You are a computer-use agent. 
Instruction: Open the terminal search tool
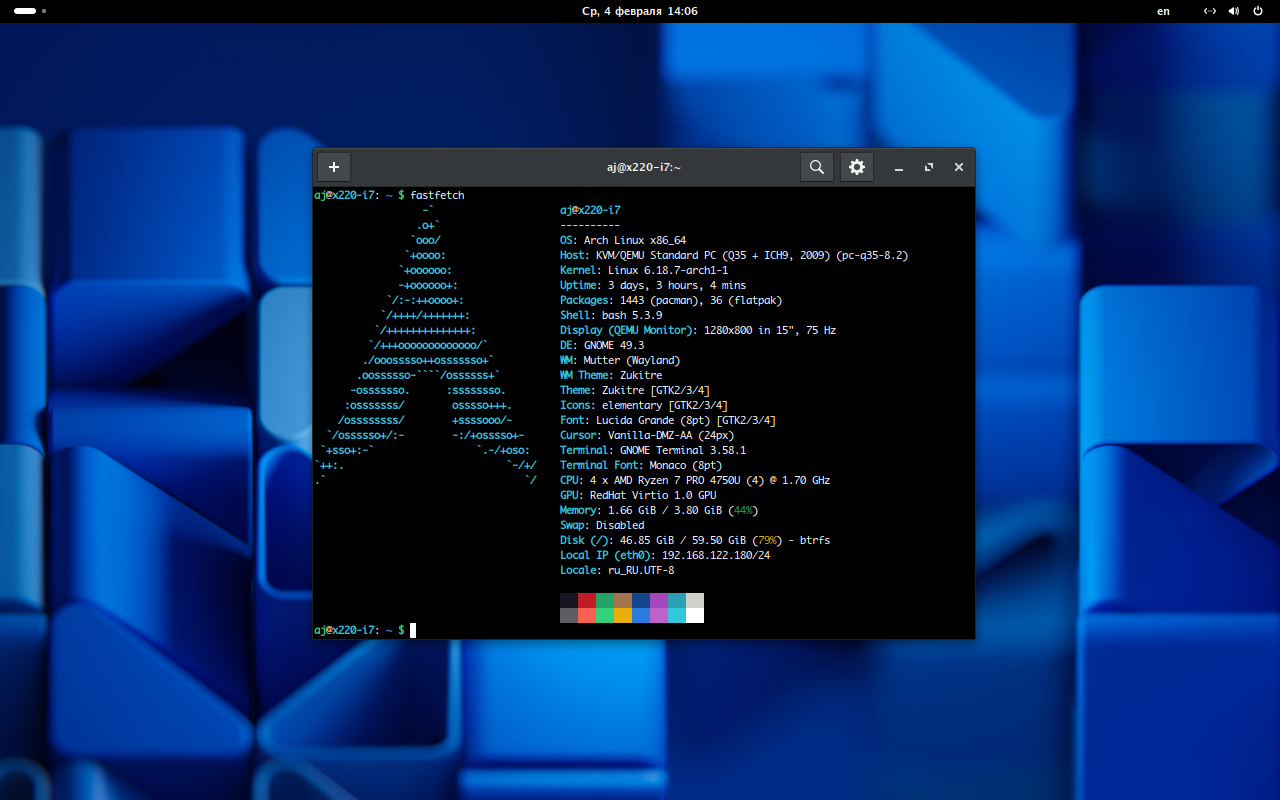817,167
